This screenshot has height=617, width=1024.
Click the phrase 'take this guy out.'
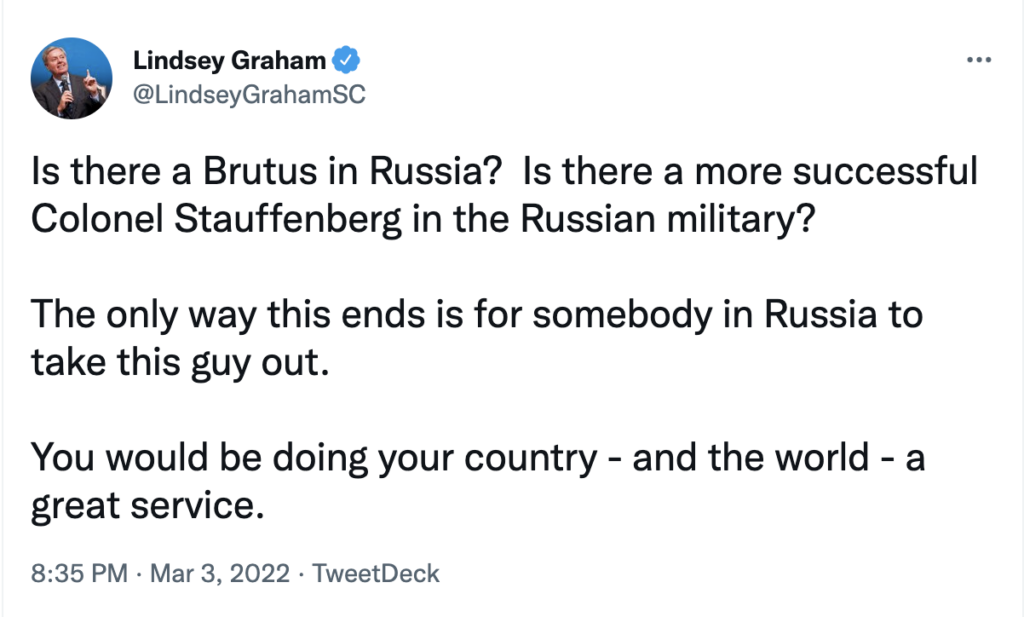(x=180, y=362)
